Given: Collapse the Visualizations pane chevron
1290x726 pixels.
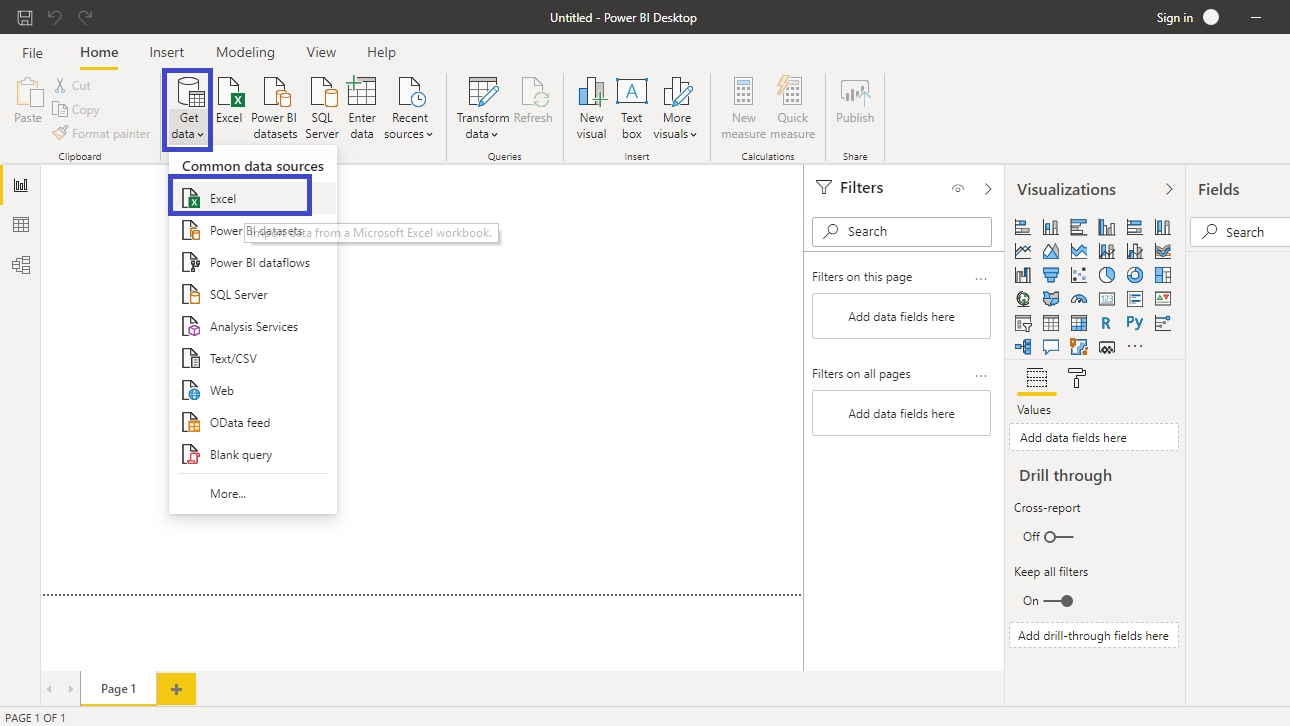Looking at the screenshot, I should pos(1169,189).
